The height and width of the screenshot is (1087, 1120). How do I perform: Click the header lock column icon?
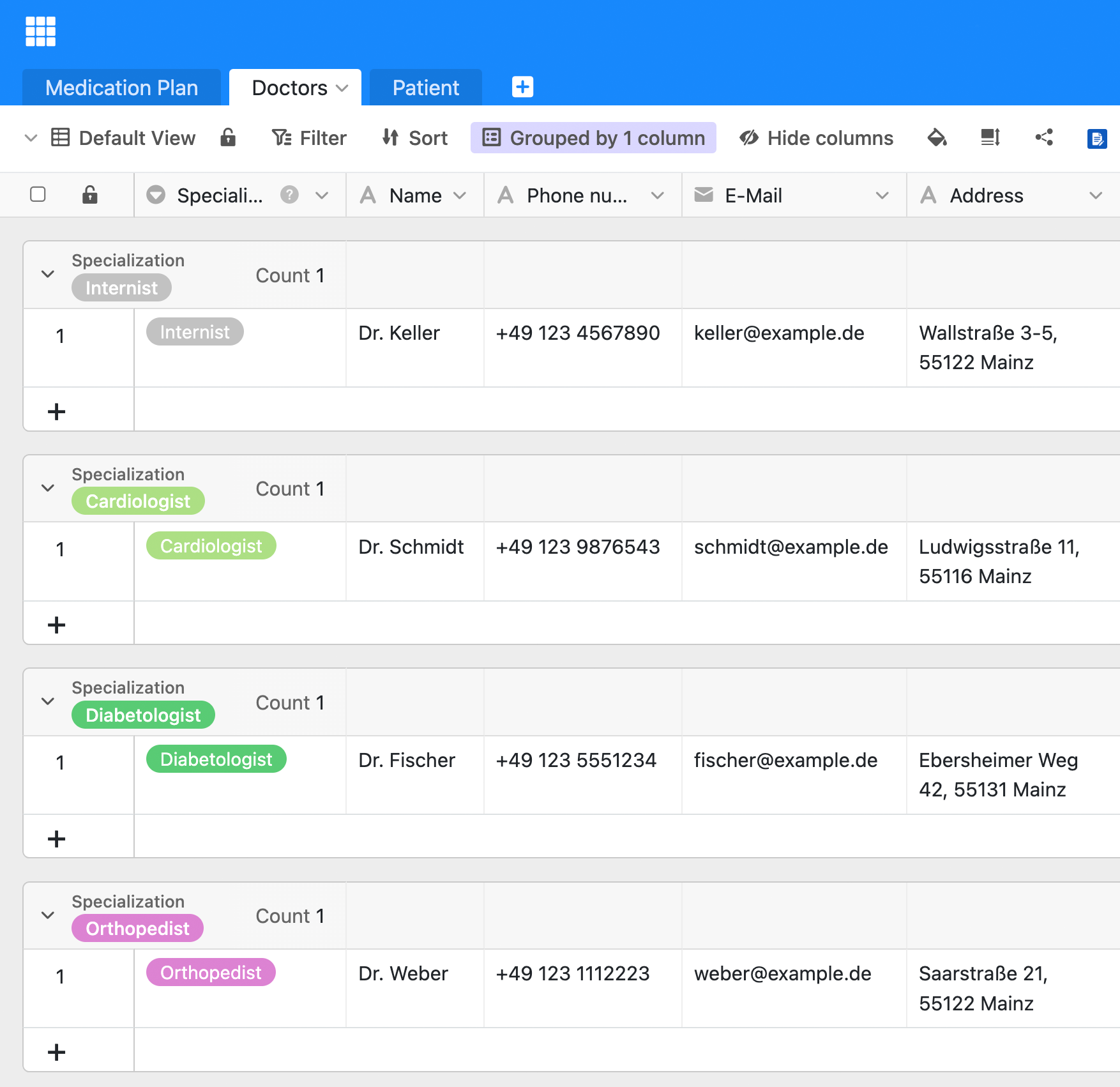(90, 194)
